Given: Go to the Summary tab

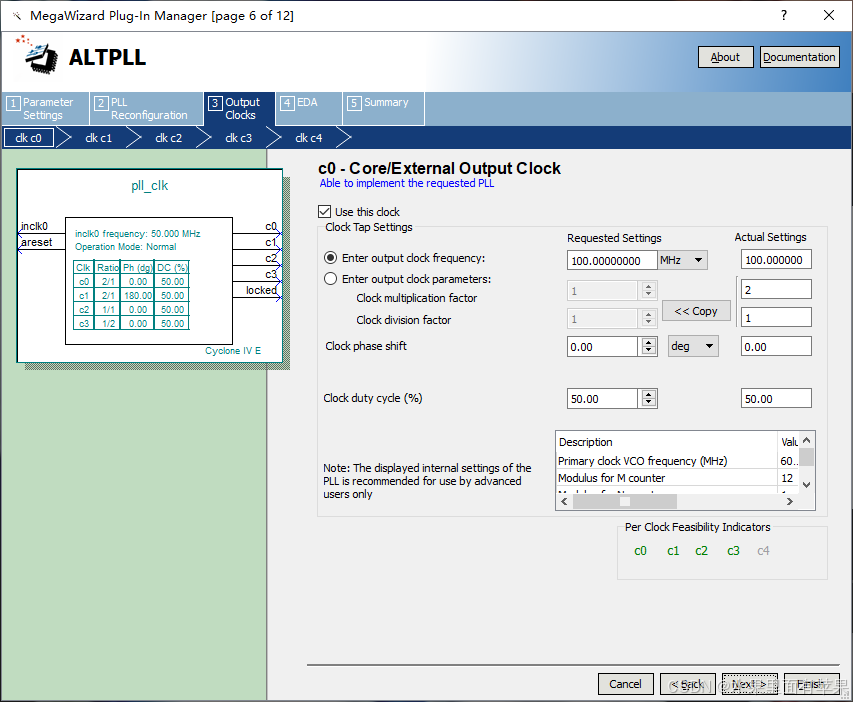Looking at the screenshot, I should pos(384,108).
